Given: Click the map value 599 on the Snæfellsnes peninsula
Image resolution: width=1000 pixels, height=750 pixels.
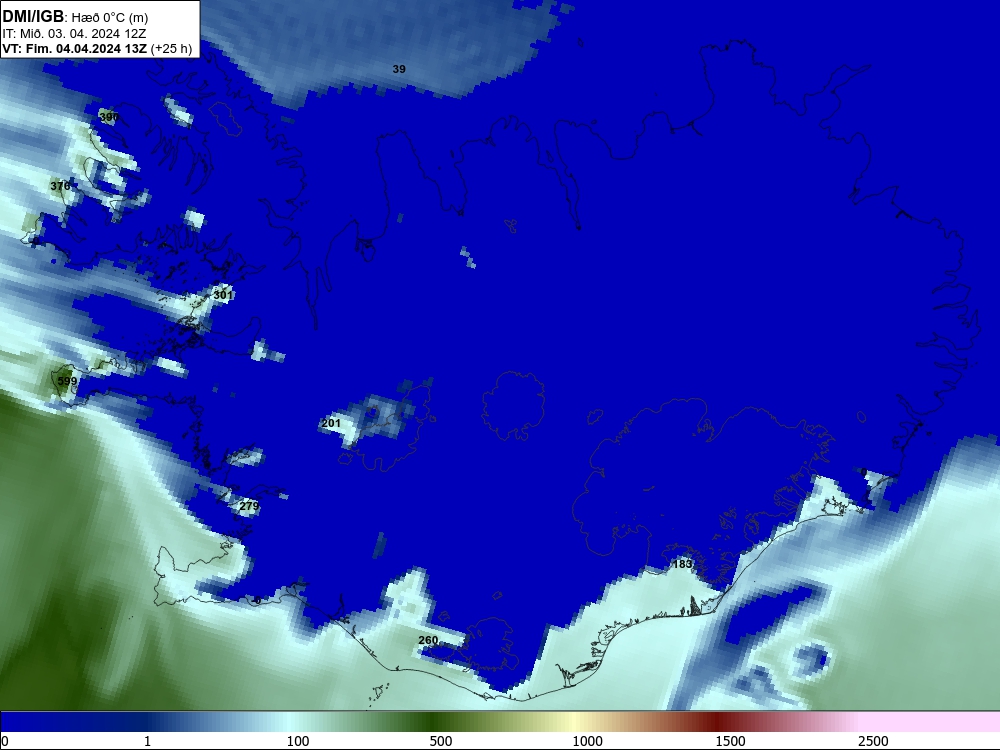Looking at the screenshot, I should 67,381.
